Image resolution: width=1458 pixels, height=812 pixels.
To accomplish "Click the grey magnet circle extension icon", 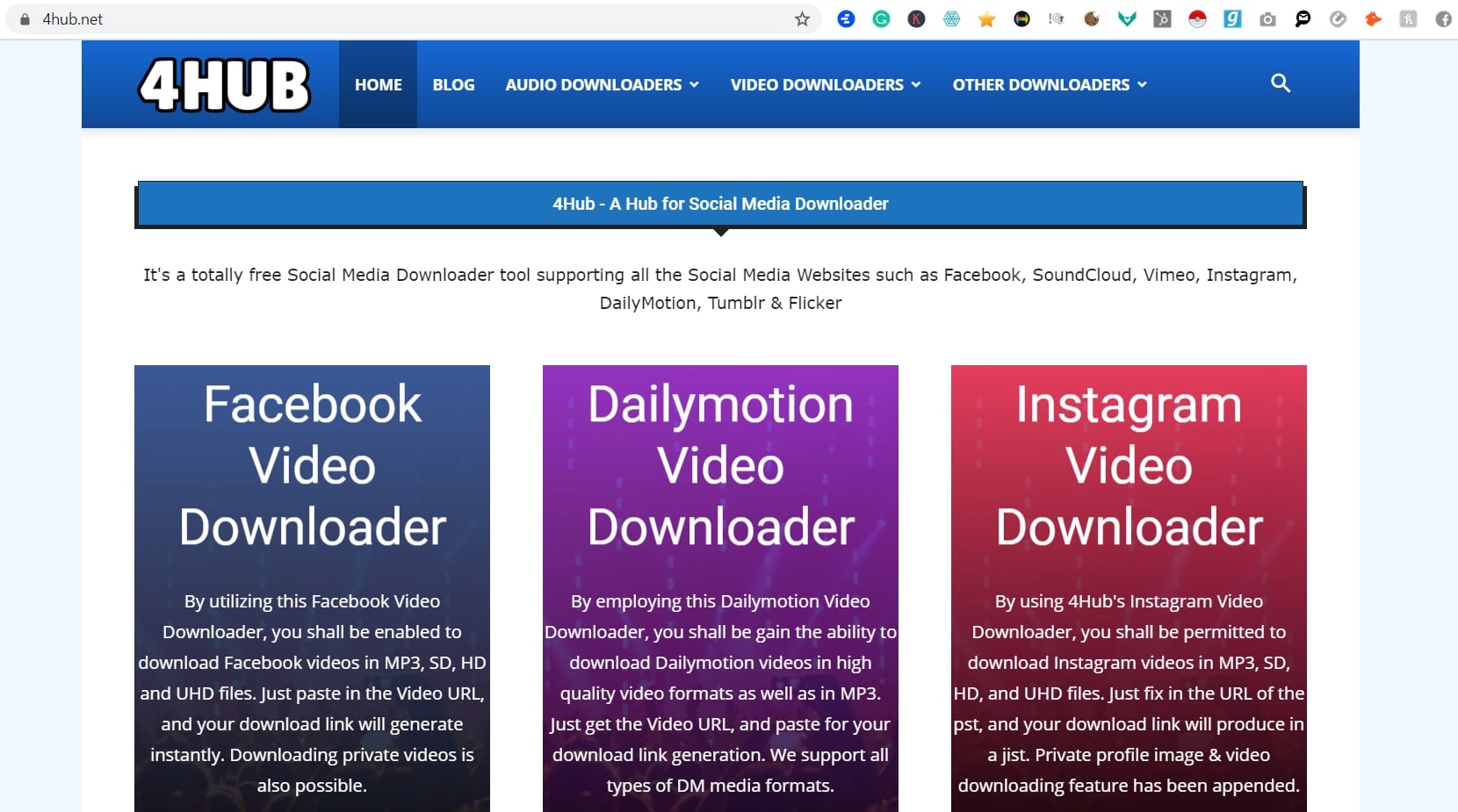I will click(x=1338, y=18).
